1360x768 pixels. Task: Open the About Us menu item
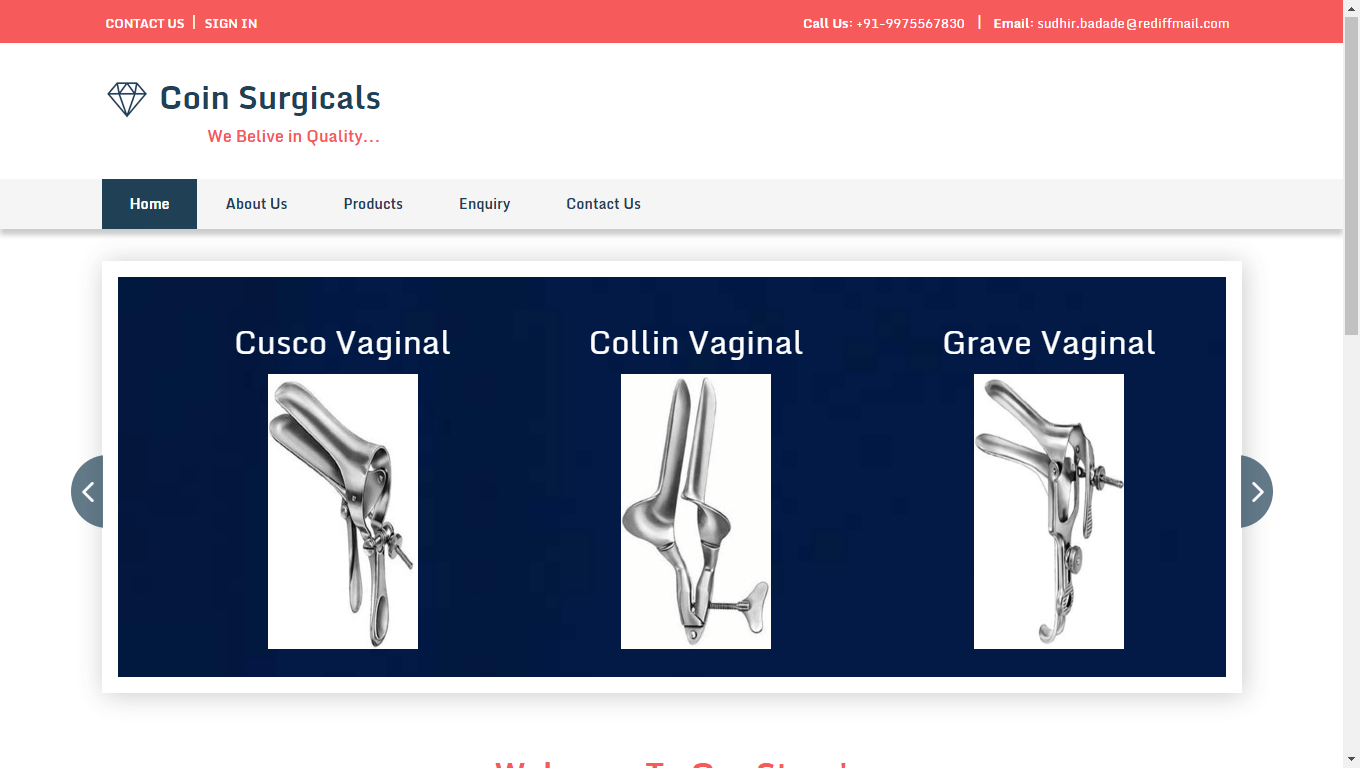click(256, 204)
